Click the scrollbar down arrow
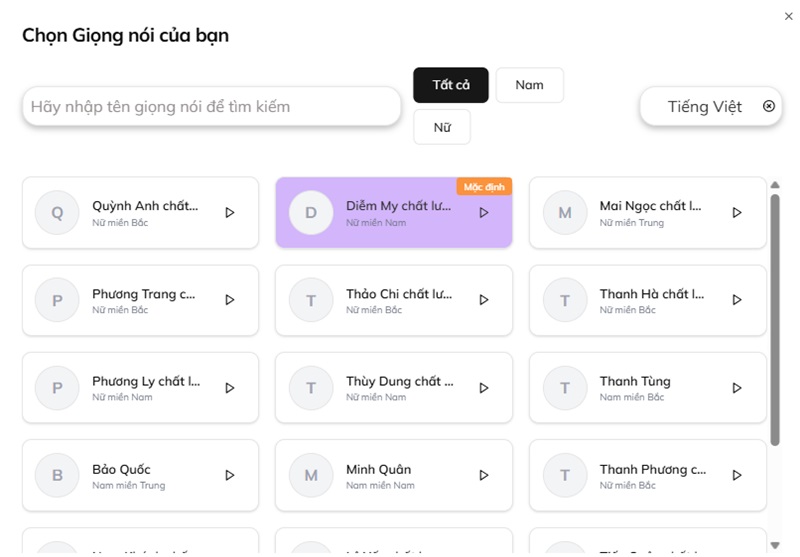This screenshot has height=557, width=800. [x=775, y=545]
